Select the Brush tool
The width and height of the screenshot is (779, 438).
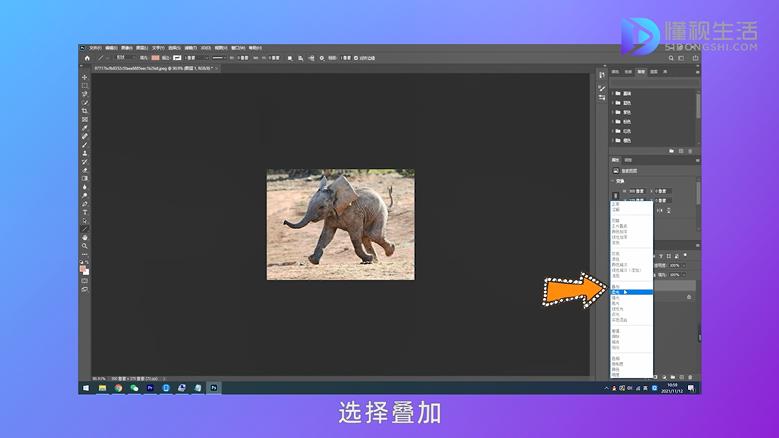click(84, 145)
